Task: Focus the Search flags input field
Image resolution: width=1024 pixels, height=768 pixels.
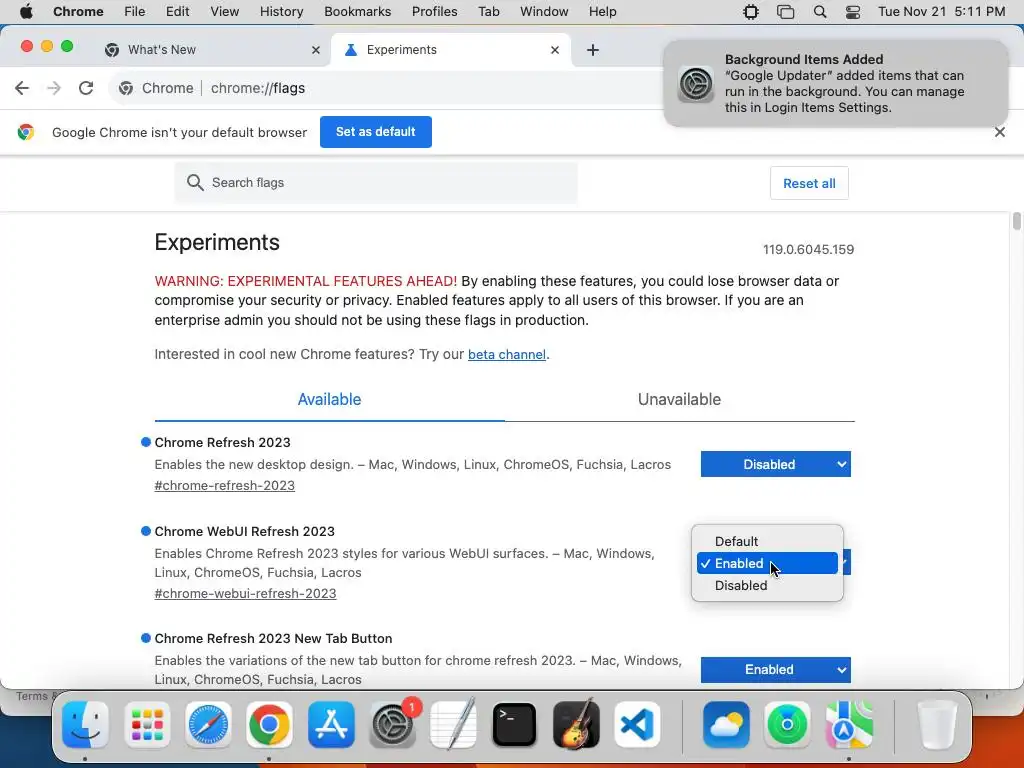Action: point(376,183)
